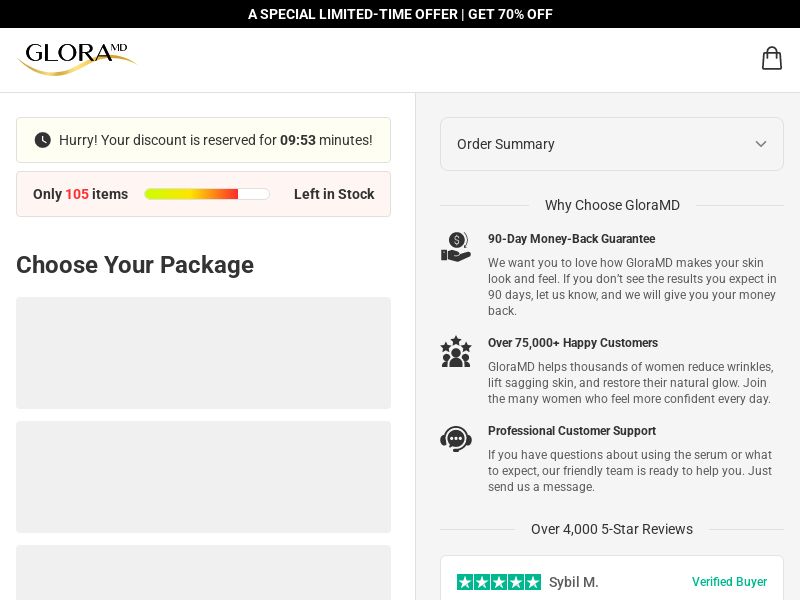Open the shopping cart icon
Image resolution: width=800 pixels, height=600 pixels.
click(x=771, y=58)
